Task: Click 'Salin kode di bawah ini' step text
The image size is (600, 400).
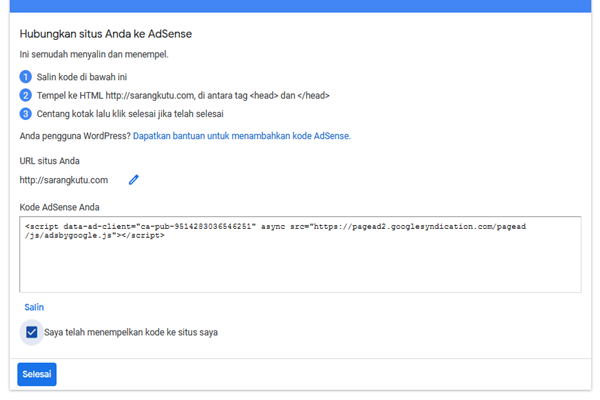Action: coord(82,77)
